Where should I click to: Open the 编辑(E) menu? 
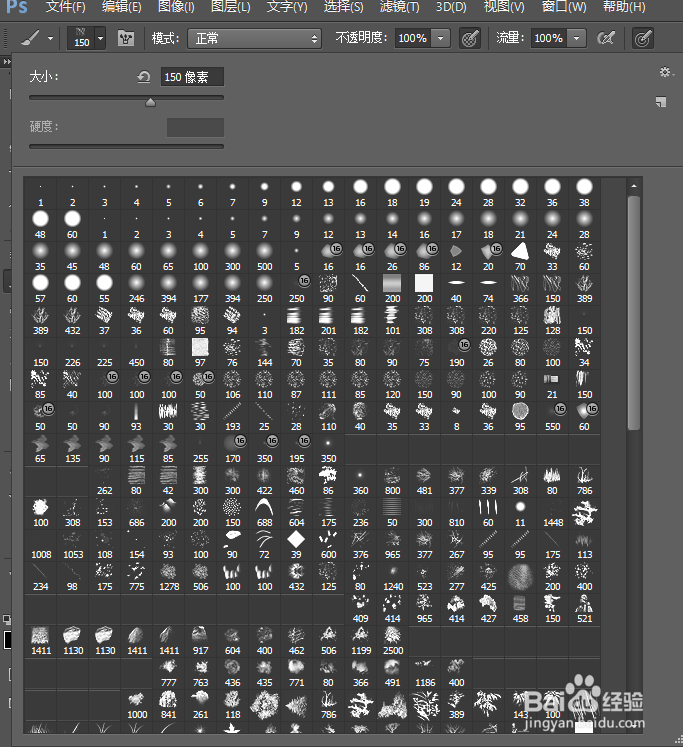click(121, 7)
